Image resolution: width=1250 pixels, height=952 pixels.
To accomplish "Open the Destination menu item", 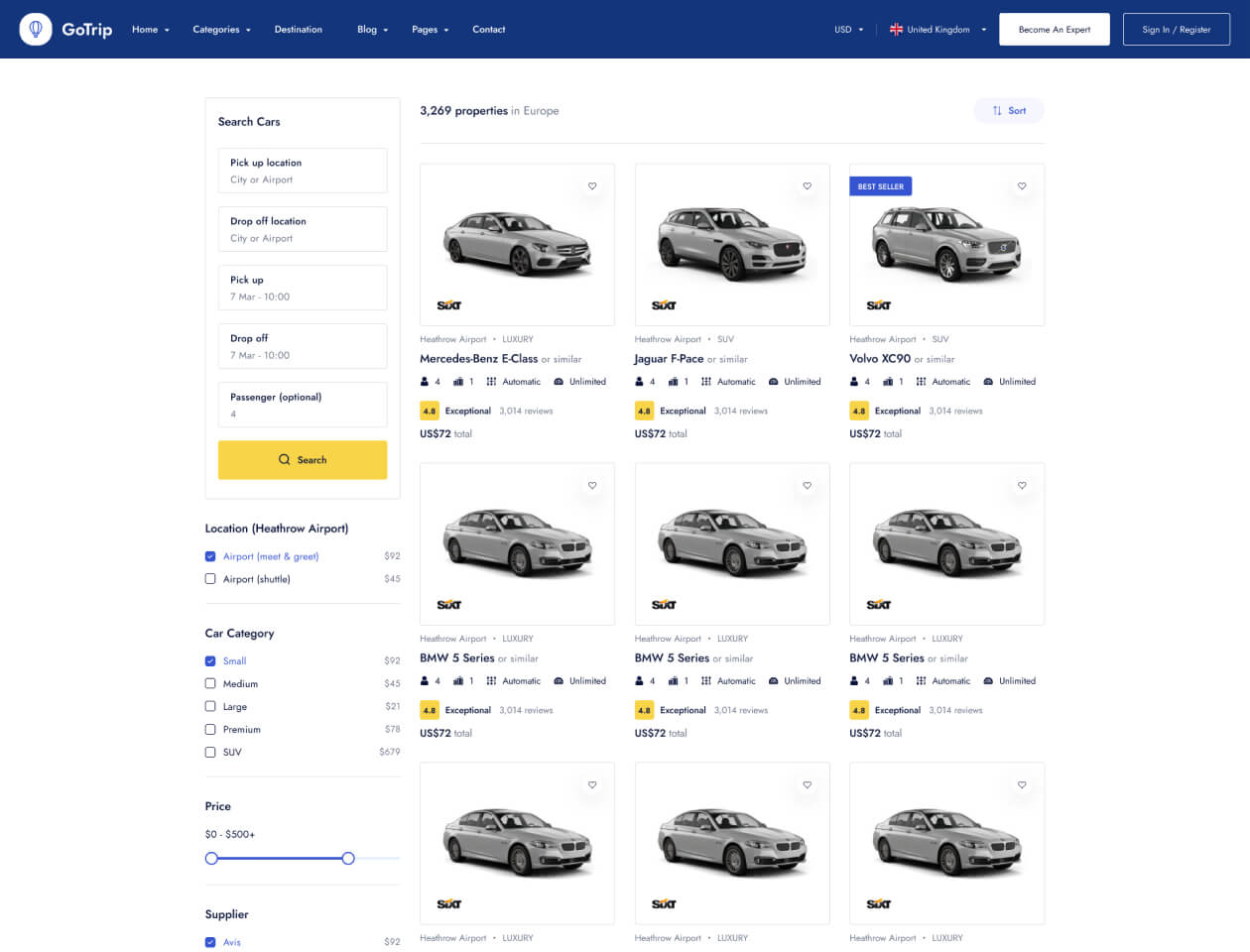I will click(298, 30).
